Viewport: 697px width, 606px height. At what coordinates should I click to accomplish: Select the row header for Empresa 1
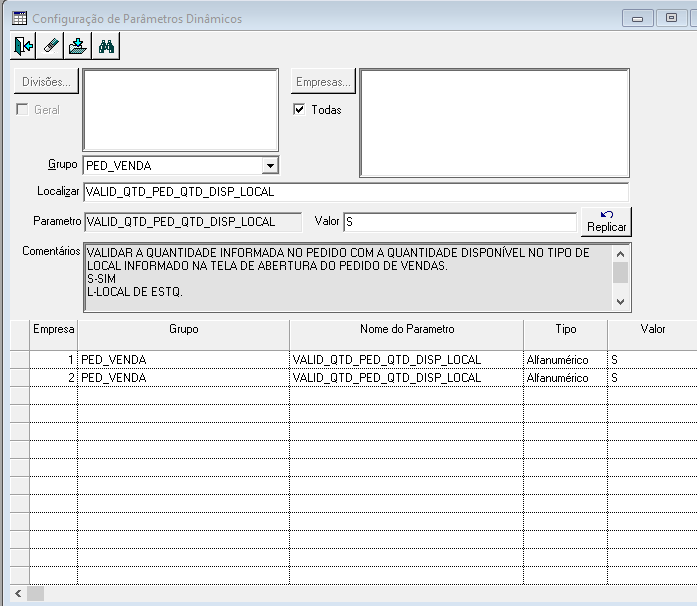click(20, 360)
